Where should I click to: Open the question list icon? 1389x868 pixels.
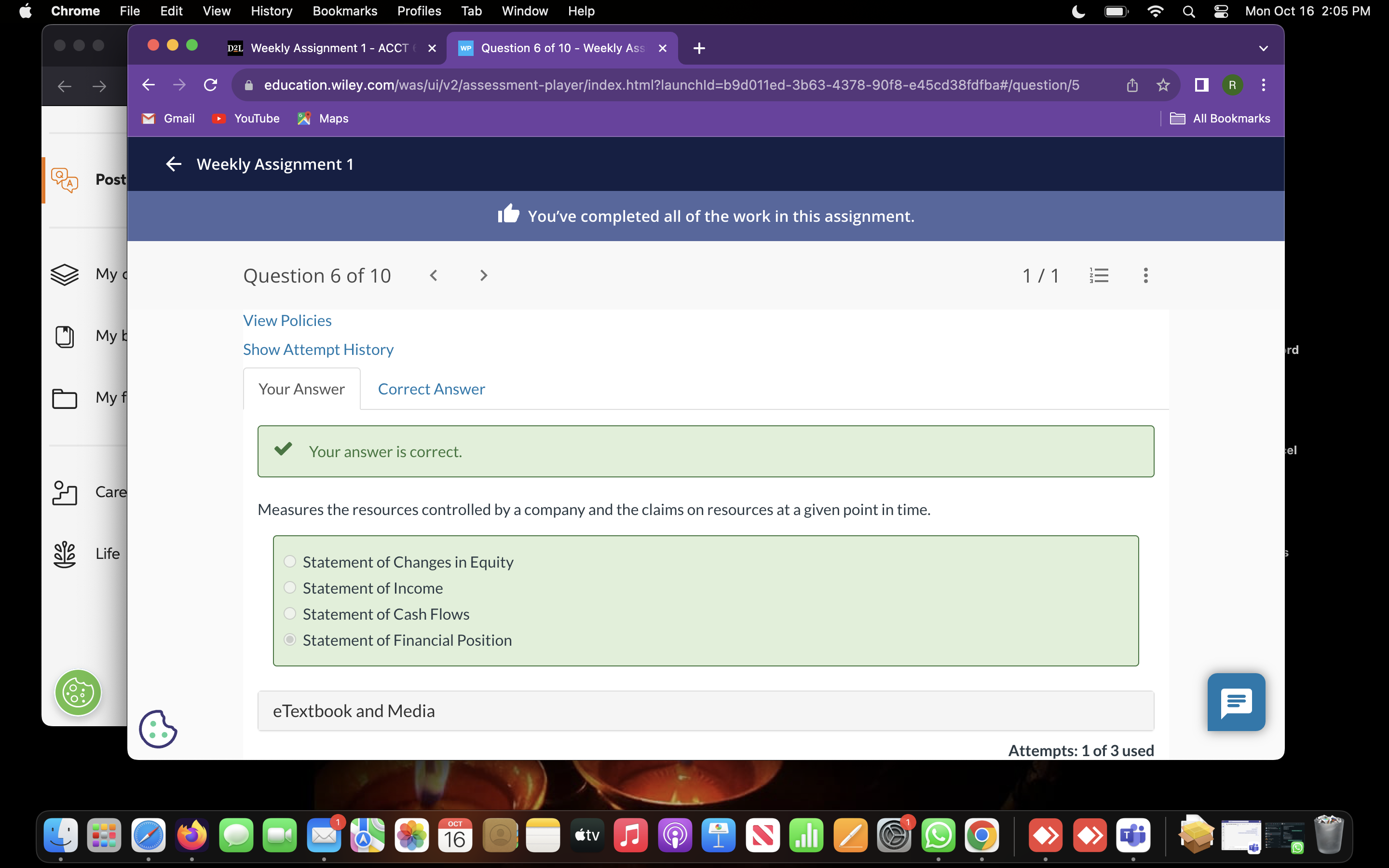(1099, 275)
